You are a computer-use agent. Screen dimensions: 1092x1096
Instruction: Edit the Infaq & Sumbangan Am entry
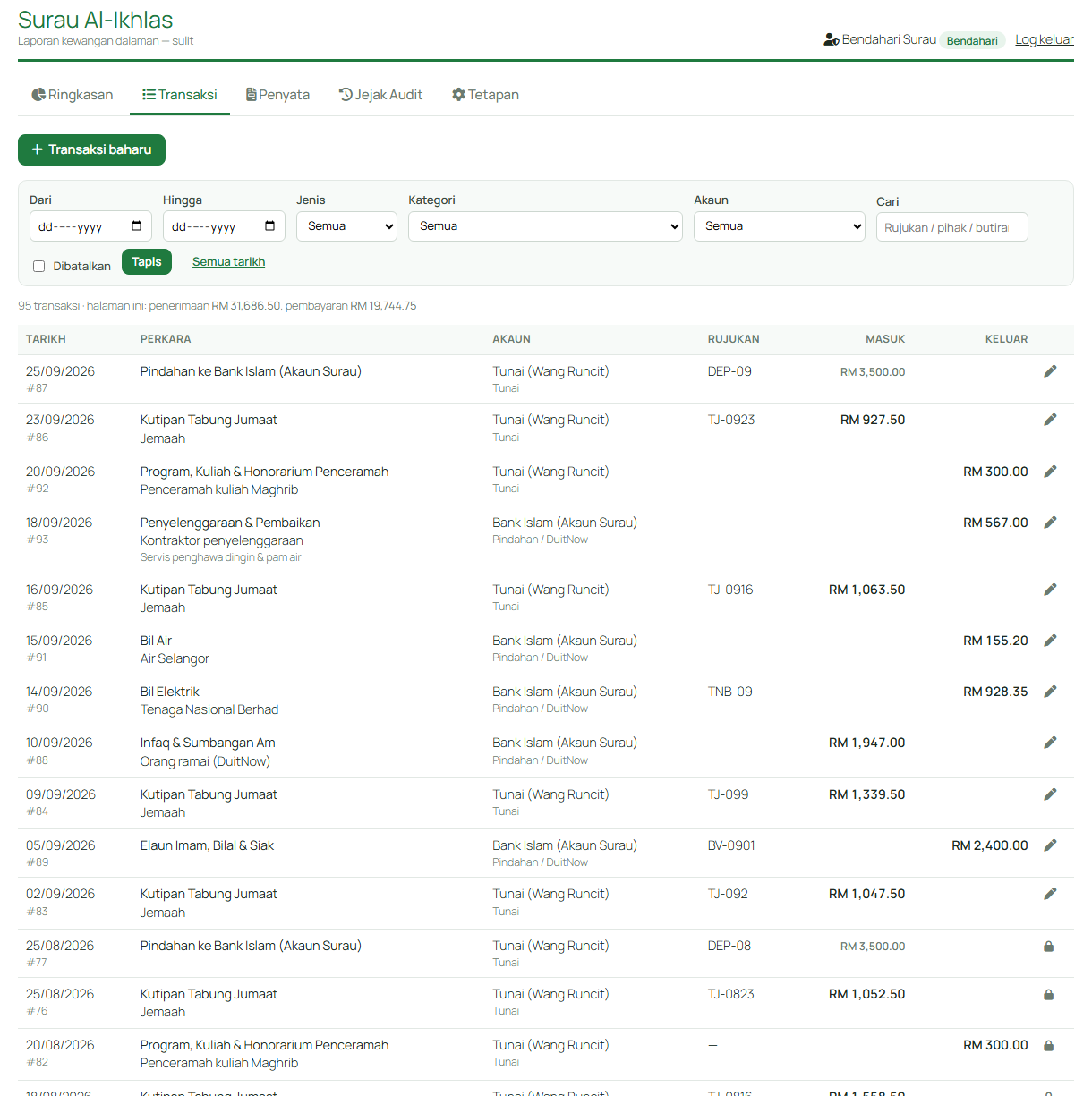[1050, 743]
